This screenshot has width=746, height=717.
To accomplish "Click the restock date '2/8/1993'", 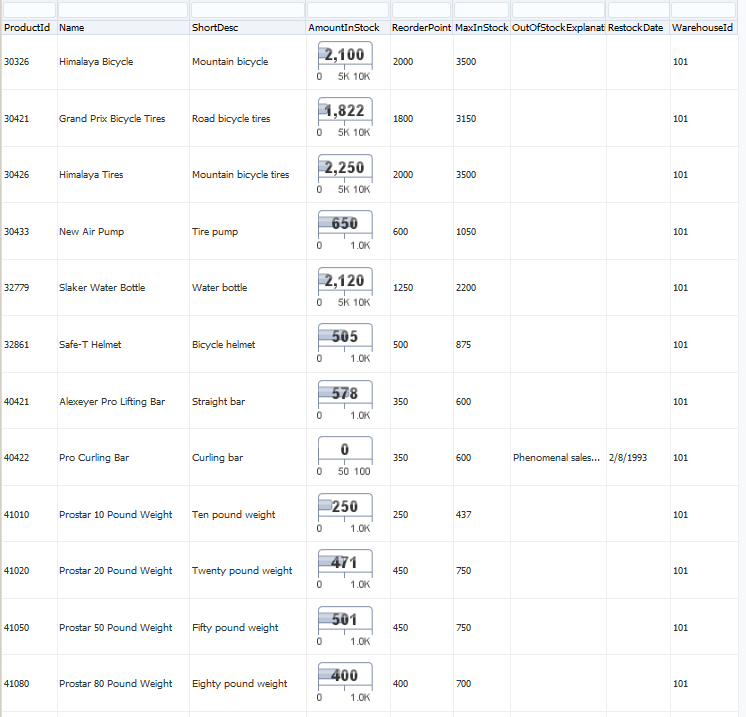I will (628, 458).
